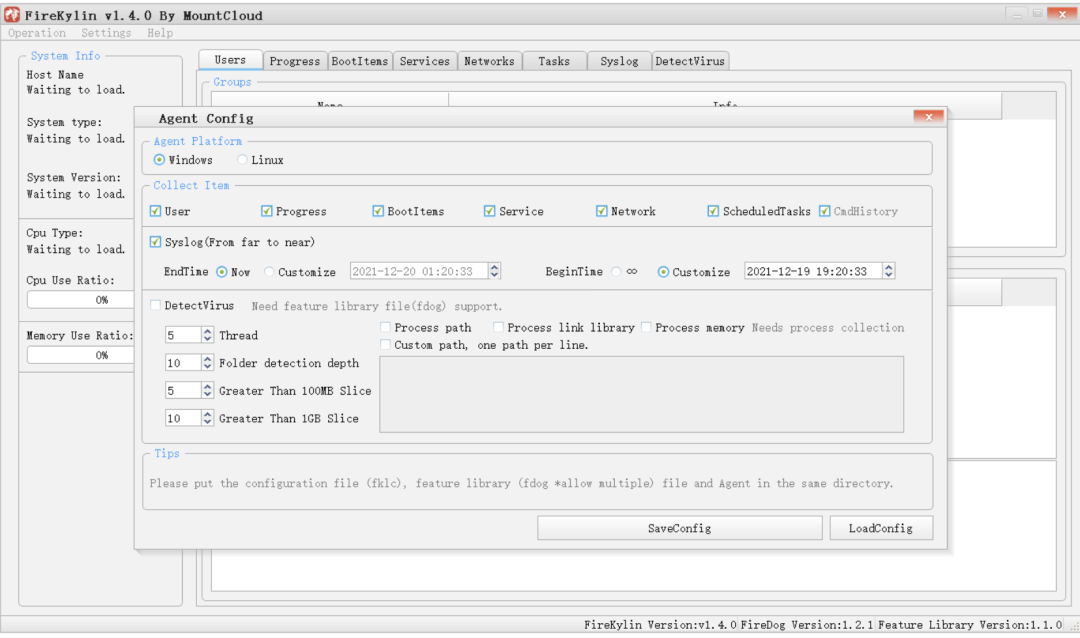Click the EndTime date-time spinner arrows
The image size is (1080, 638).
click(494, 271)
